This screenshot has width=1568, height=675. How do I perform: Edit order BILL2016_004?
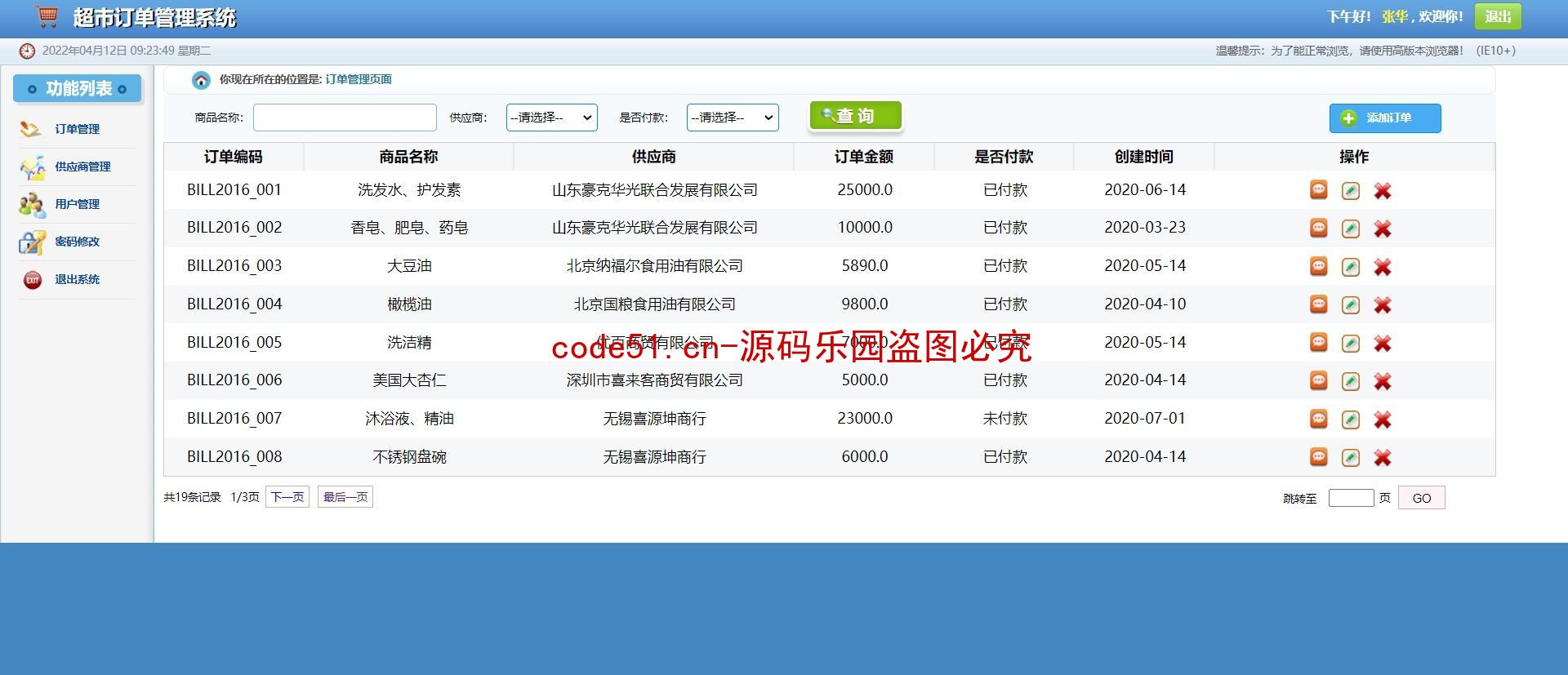pyautogui.click(x=1351, y=305)
